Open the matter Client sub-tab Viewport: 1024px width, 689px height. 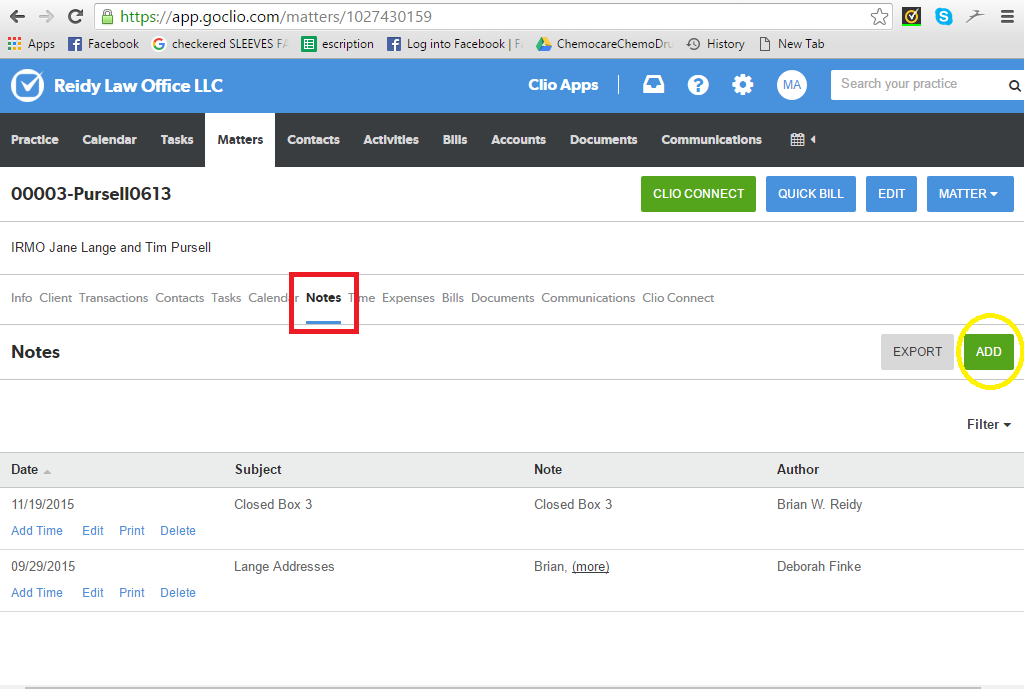coord(56,298)
